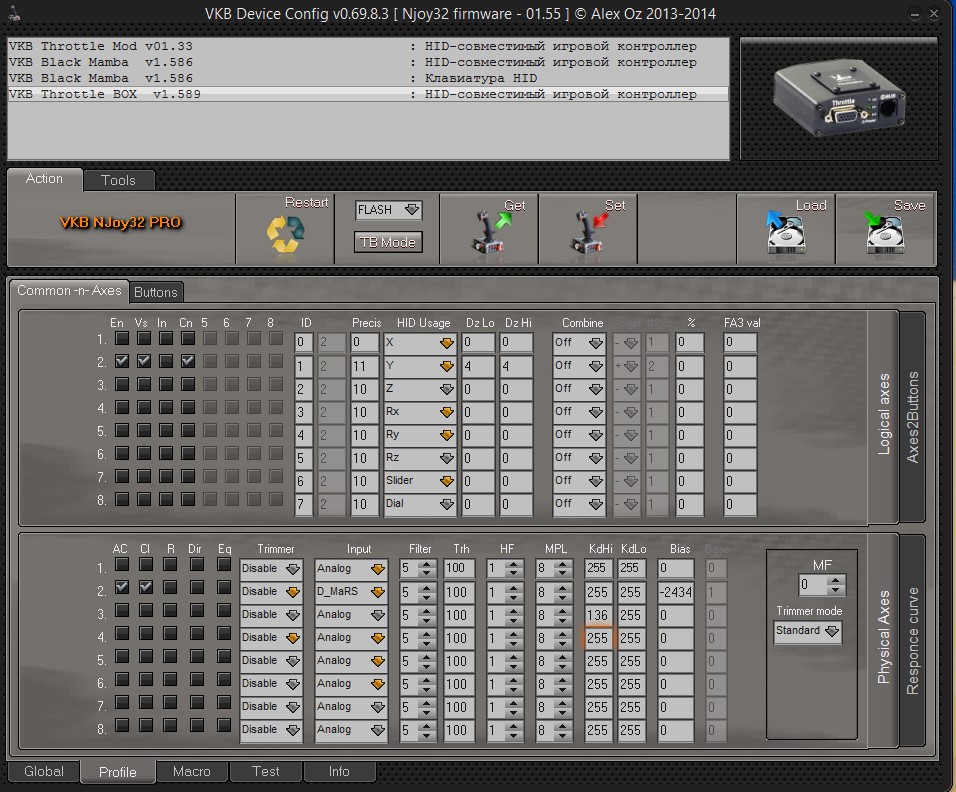Viewport: 956px width, 792px height.
Task: Click the Save hard drive icon
Action: pos(884,232)
